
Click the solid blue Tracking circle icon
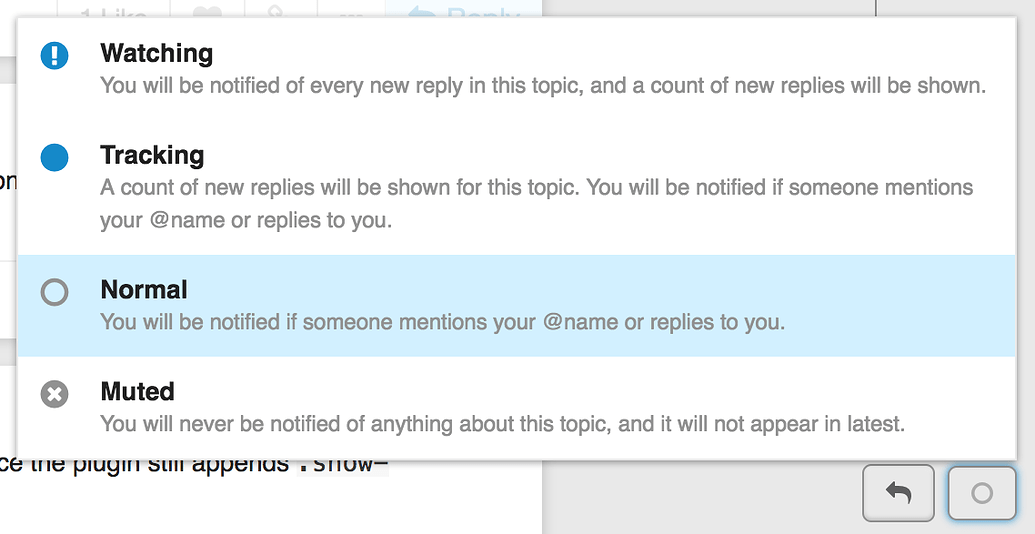[55, 157]
